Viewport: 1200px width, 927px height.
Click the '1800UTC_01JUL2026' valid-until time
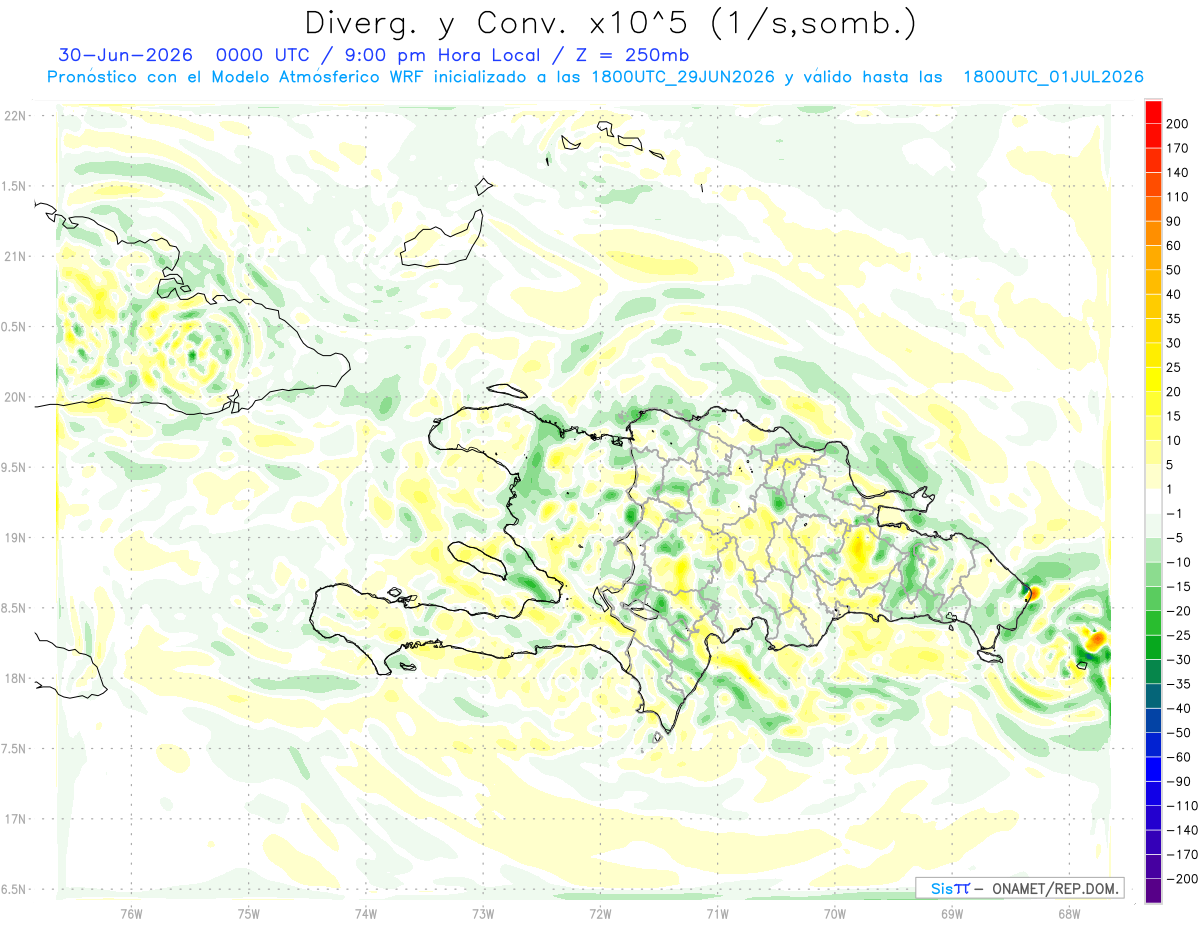coord(1053,77)
